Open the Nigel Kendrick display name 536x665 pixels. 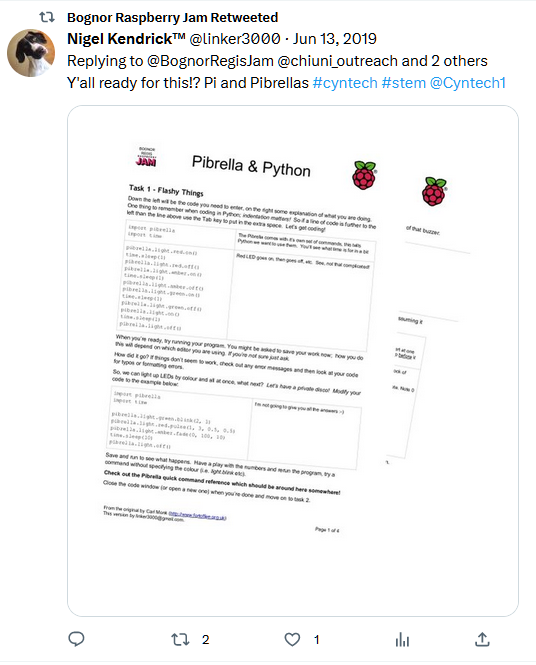click(126, 39)
